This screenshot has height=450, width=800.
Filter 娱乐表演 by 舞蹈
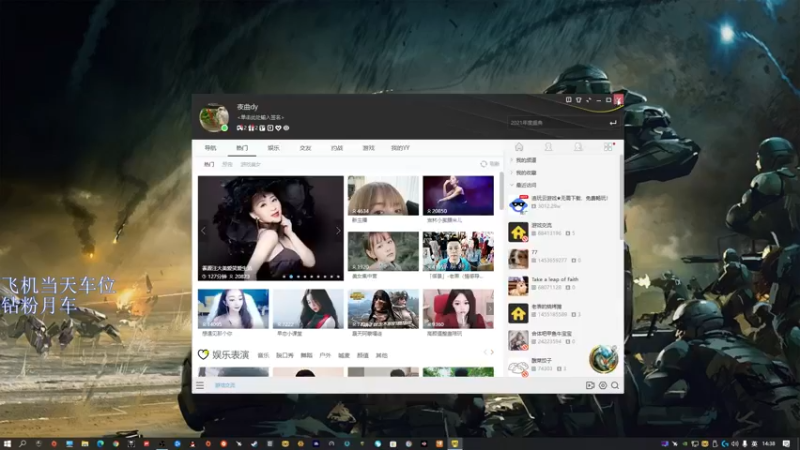pyautogui.click(x=306, y=355)
